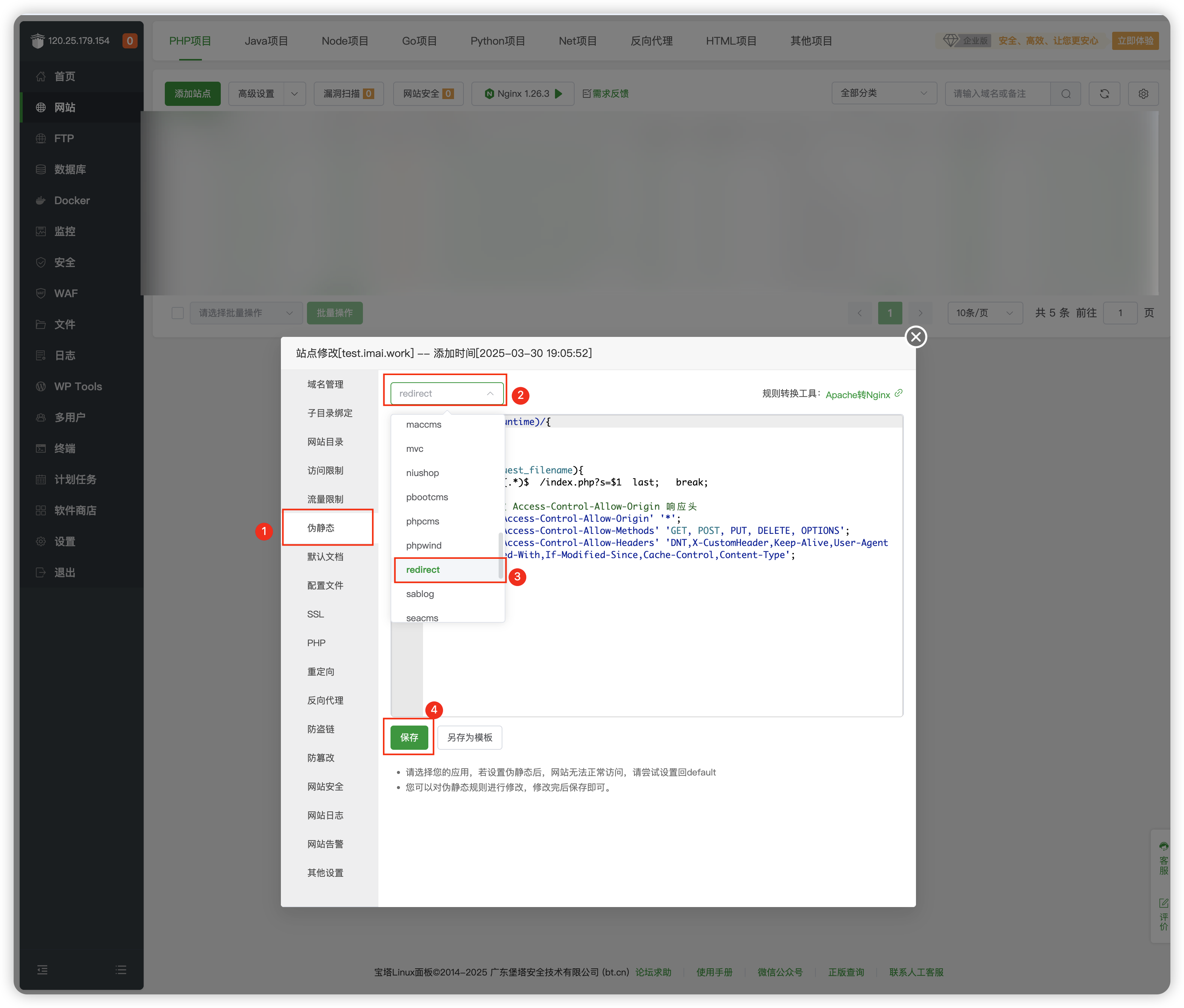Expand the rewrite template dropdown showing redirect
1184x1008 pixels.
(446, 394)
